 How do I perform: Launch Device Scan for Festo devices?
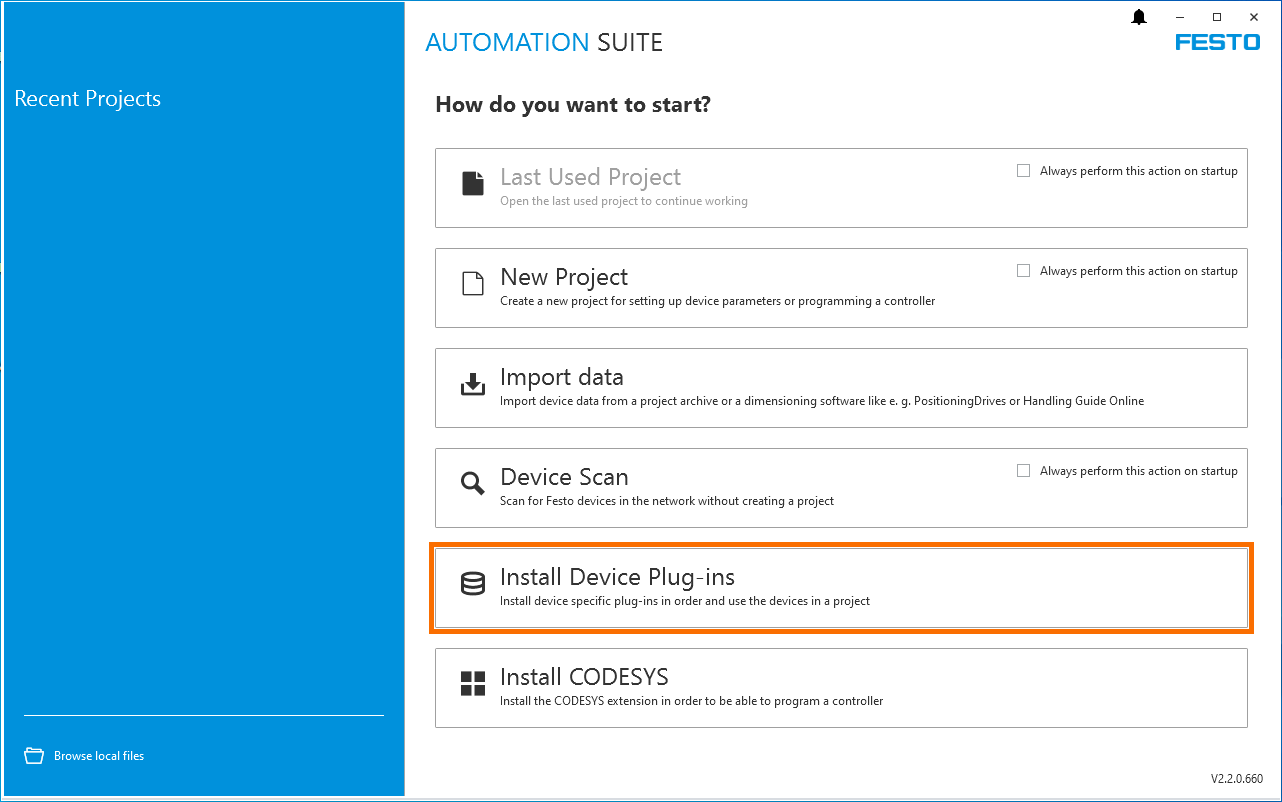(x=841, y=488)
